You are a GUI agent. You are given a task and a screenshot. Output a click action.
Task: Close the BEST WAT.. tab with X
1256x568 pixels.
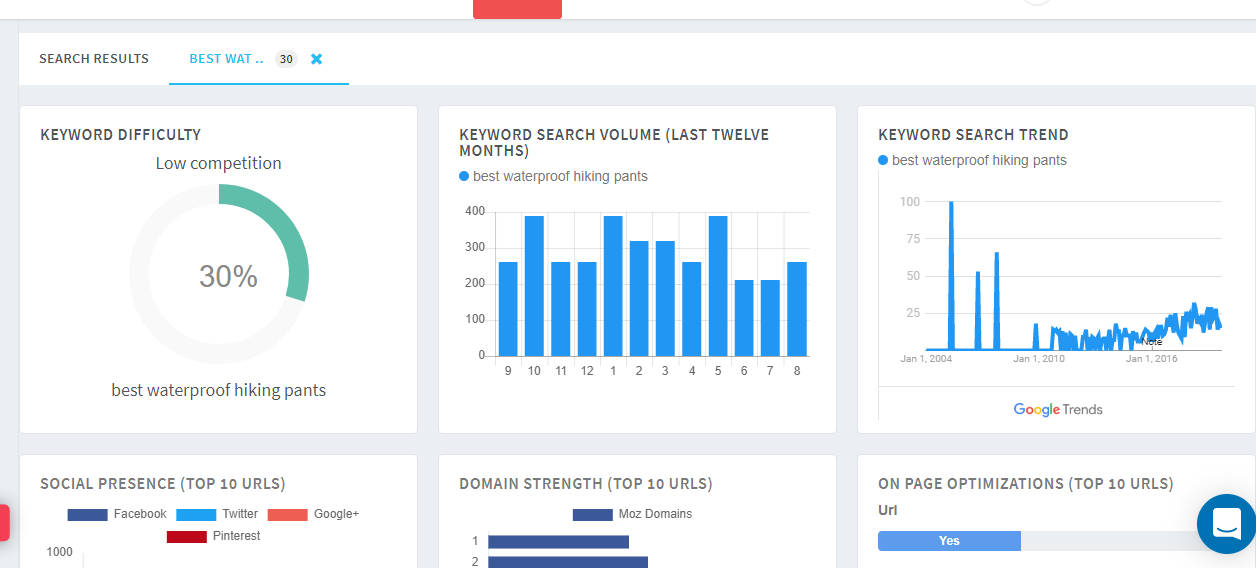316,59
